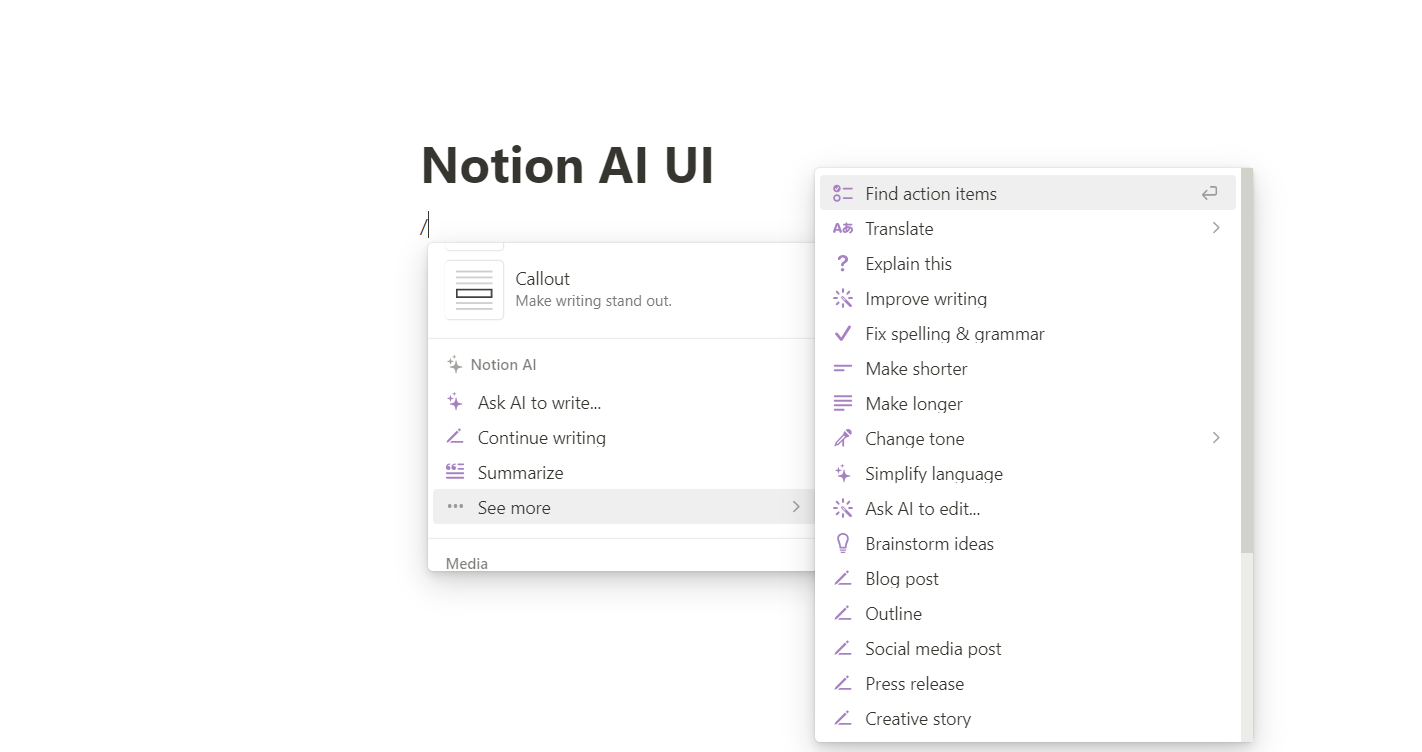Select Summarize in slash menu
Screen dimensions: 1422x752
tap(624, 473)
